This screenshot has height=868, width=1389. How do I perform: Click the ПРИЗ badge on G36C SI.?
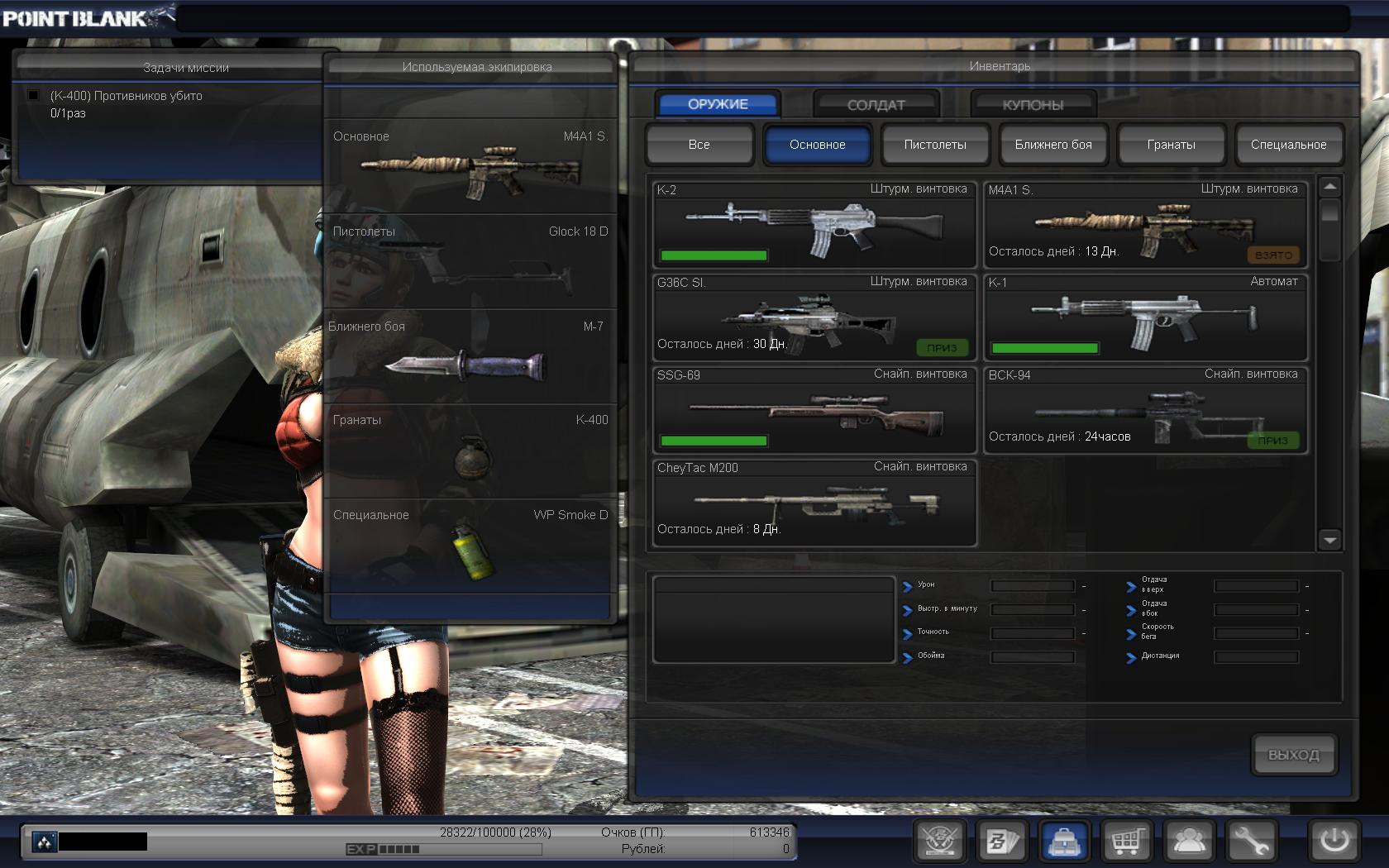tap(942, 348)
